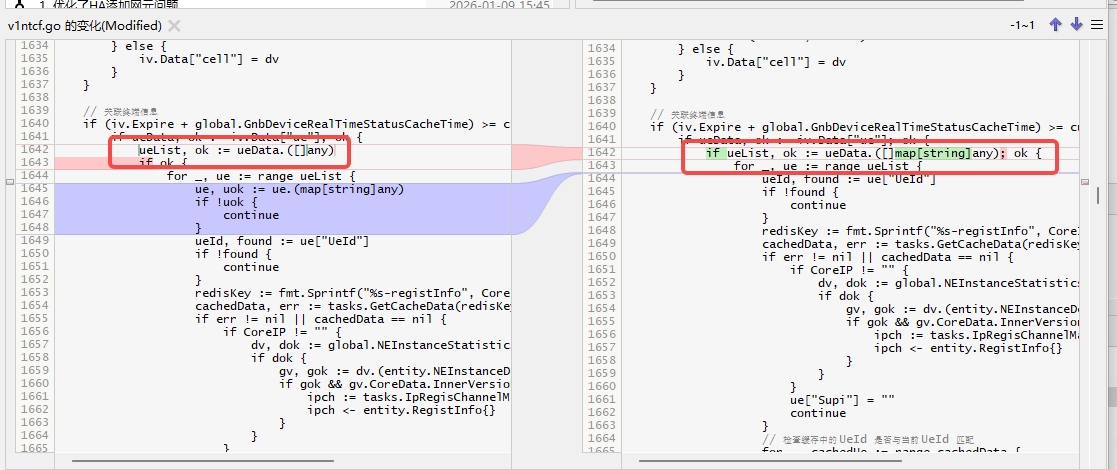The width and height of the screenshot is (1117, 470).
Task: Close the v1ntcf.go changes tab
Action: tap(174, 26)
